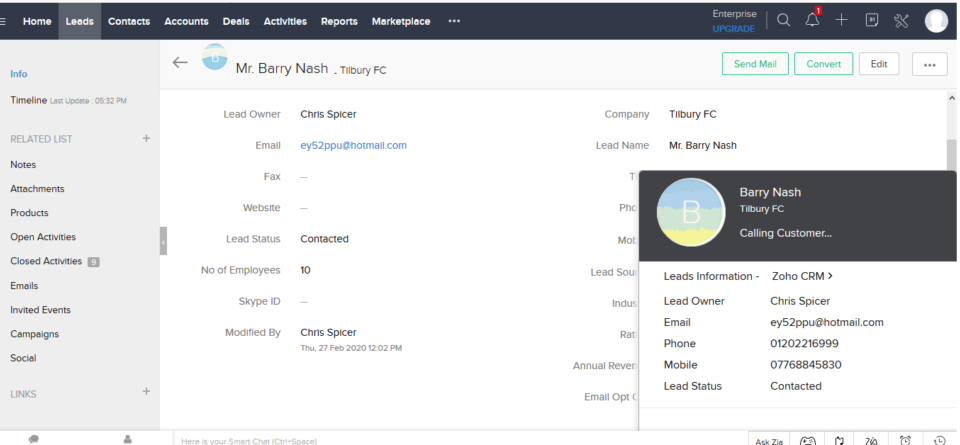Screen dimensions: 960x445
Task: Open the calendar icon in top bar
Action: click(x=872, y=20)
